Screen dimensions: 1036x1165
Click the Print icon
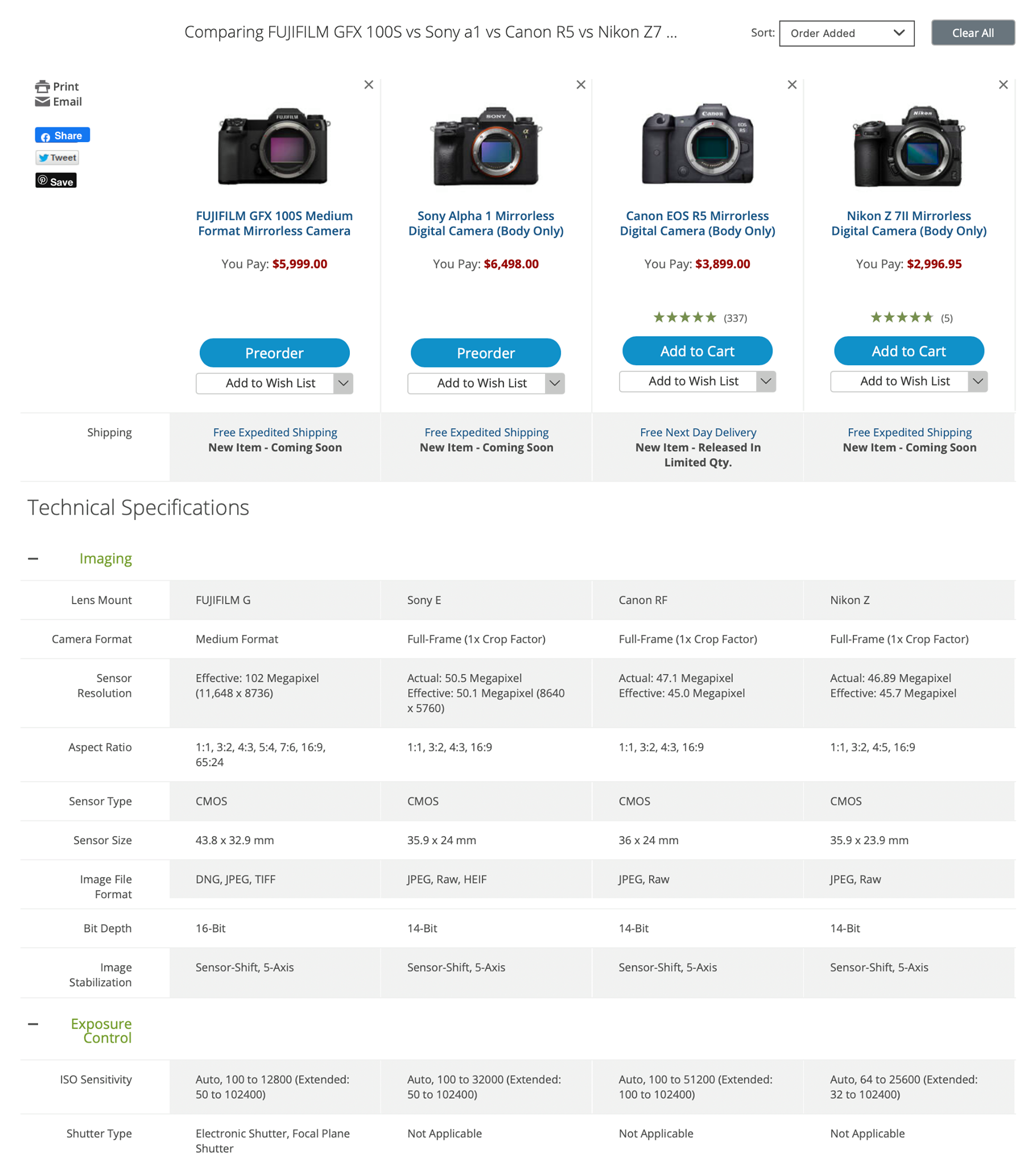tap(42, 86)
